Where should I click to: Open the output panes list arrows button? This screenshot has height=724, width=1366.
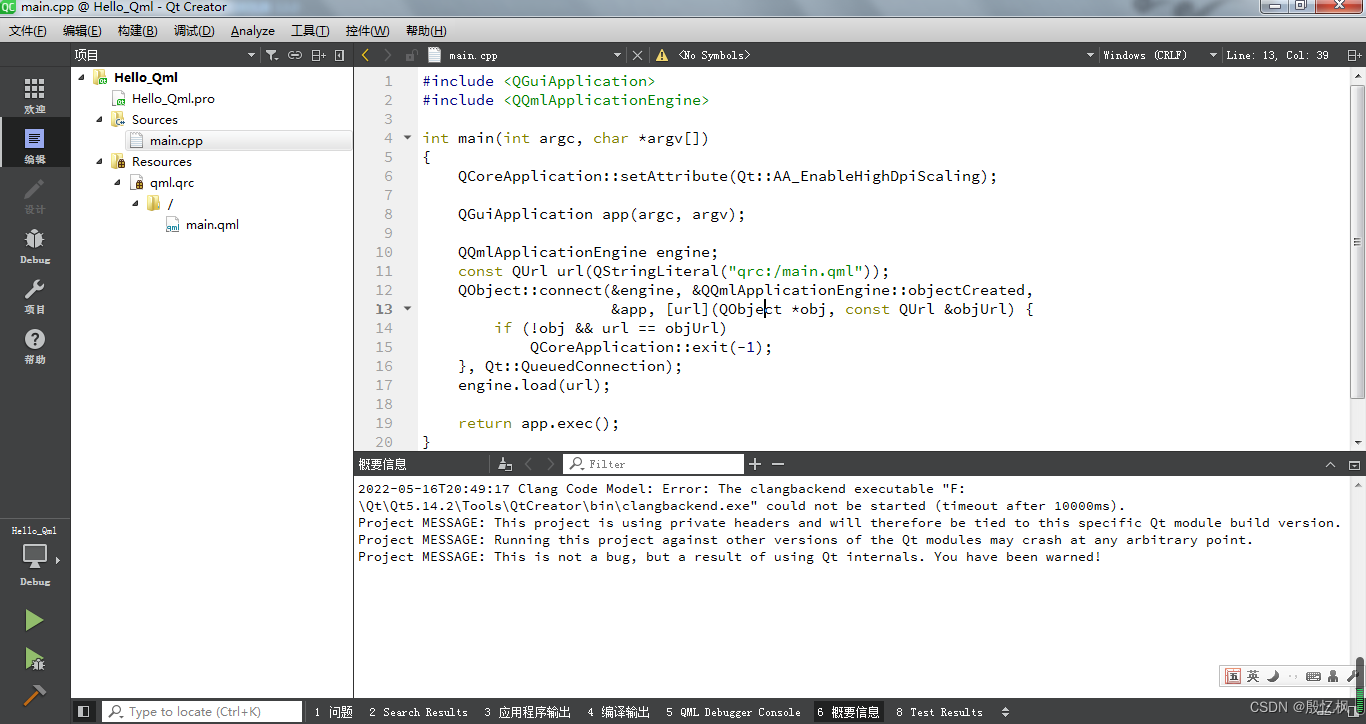pyautogui.click(x=1004, y=712)
